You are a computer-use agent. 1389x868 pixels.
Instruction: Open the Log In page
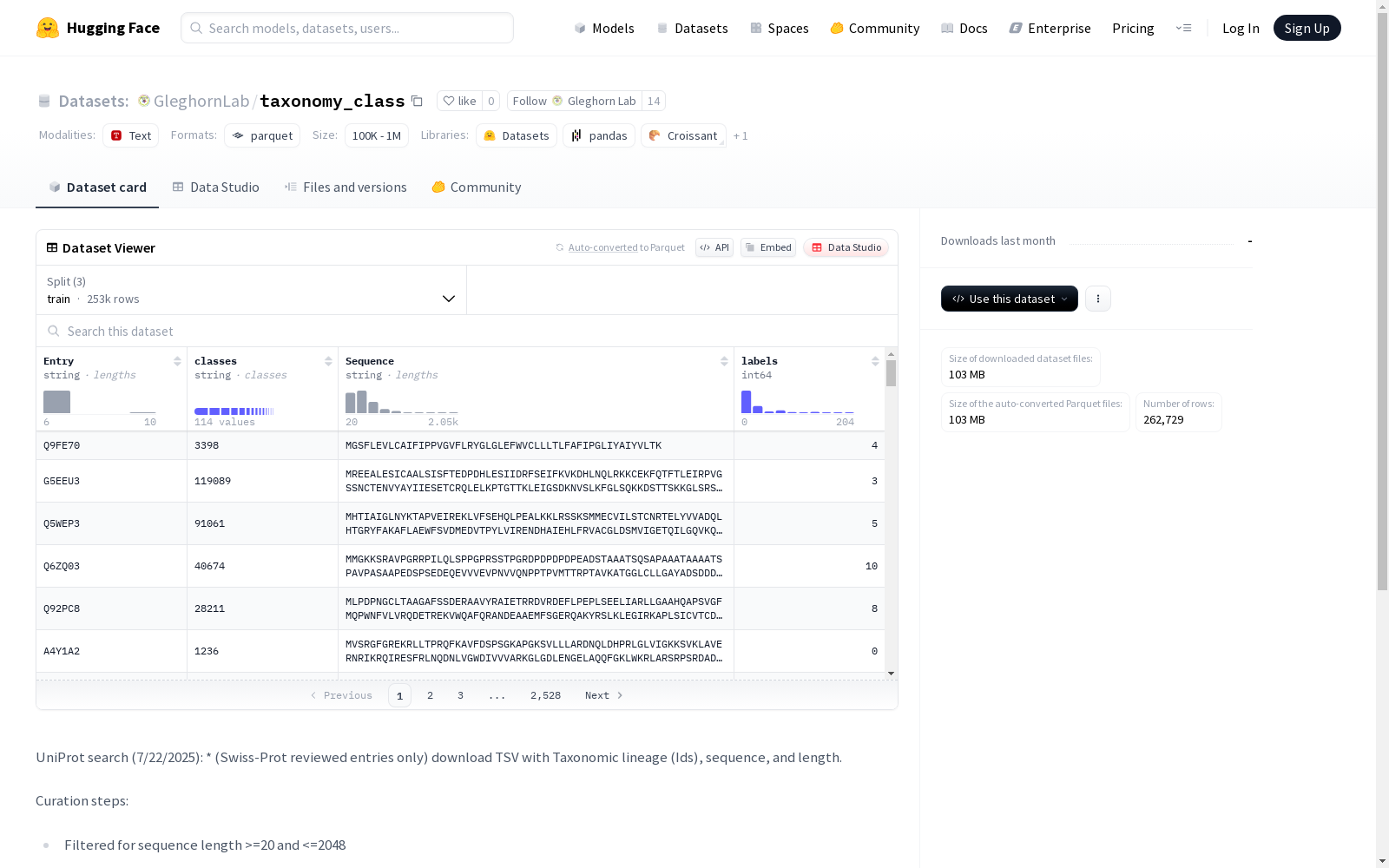click(1241, 28)
